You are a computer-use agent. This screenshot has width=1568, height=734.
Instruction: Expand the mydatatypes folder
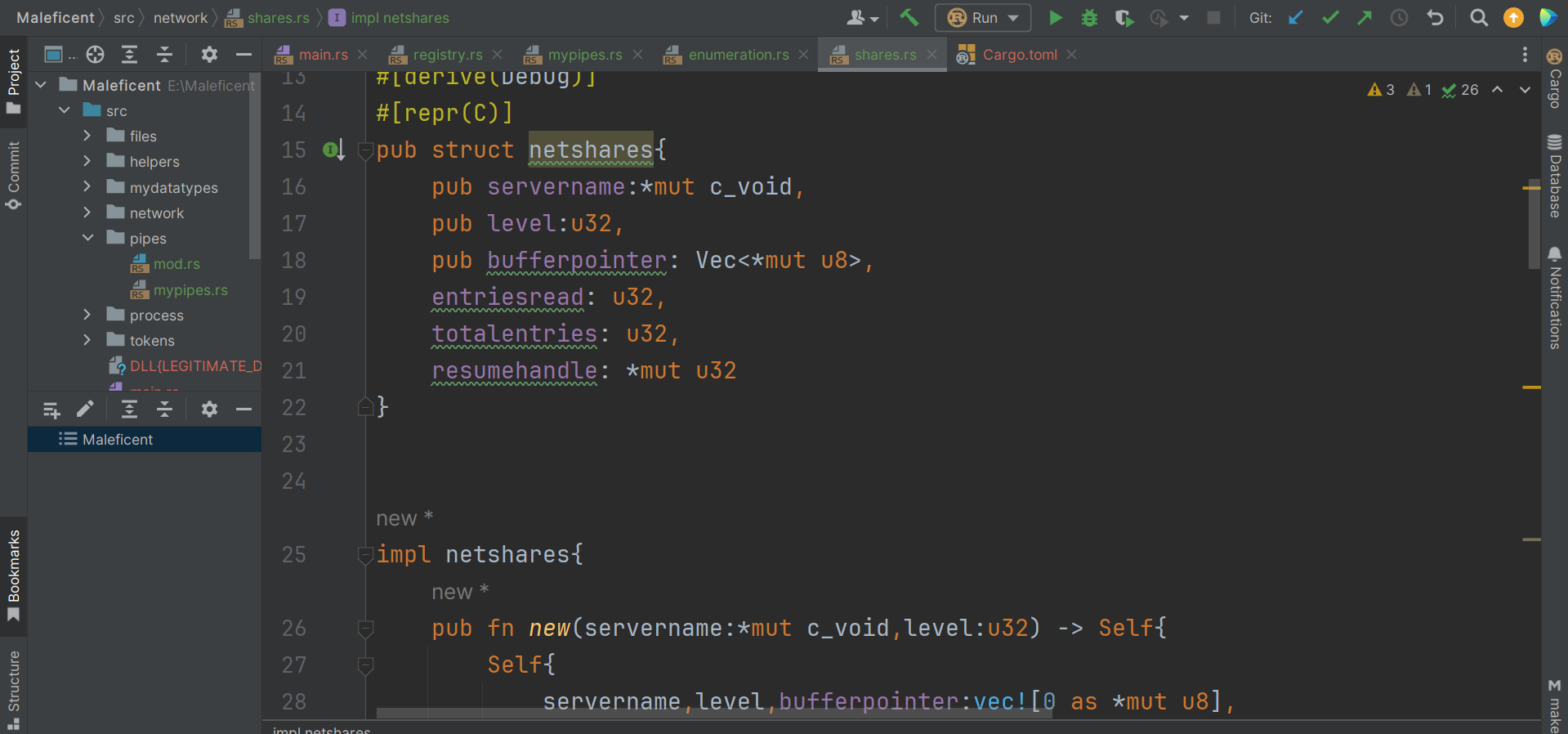[87, 187]
